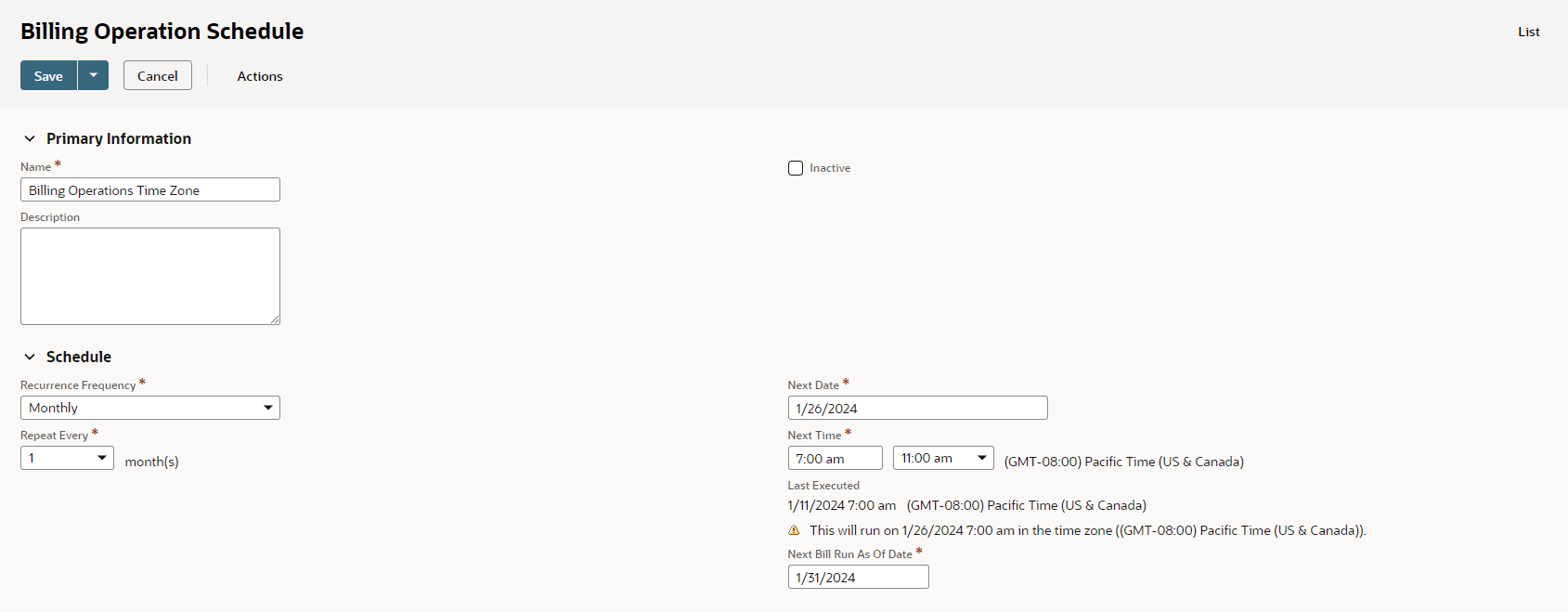
Task: Click the Pacific Time text beside Last Executed value
Action: tap(1027, 505)
